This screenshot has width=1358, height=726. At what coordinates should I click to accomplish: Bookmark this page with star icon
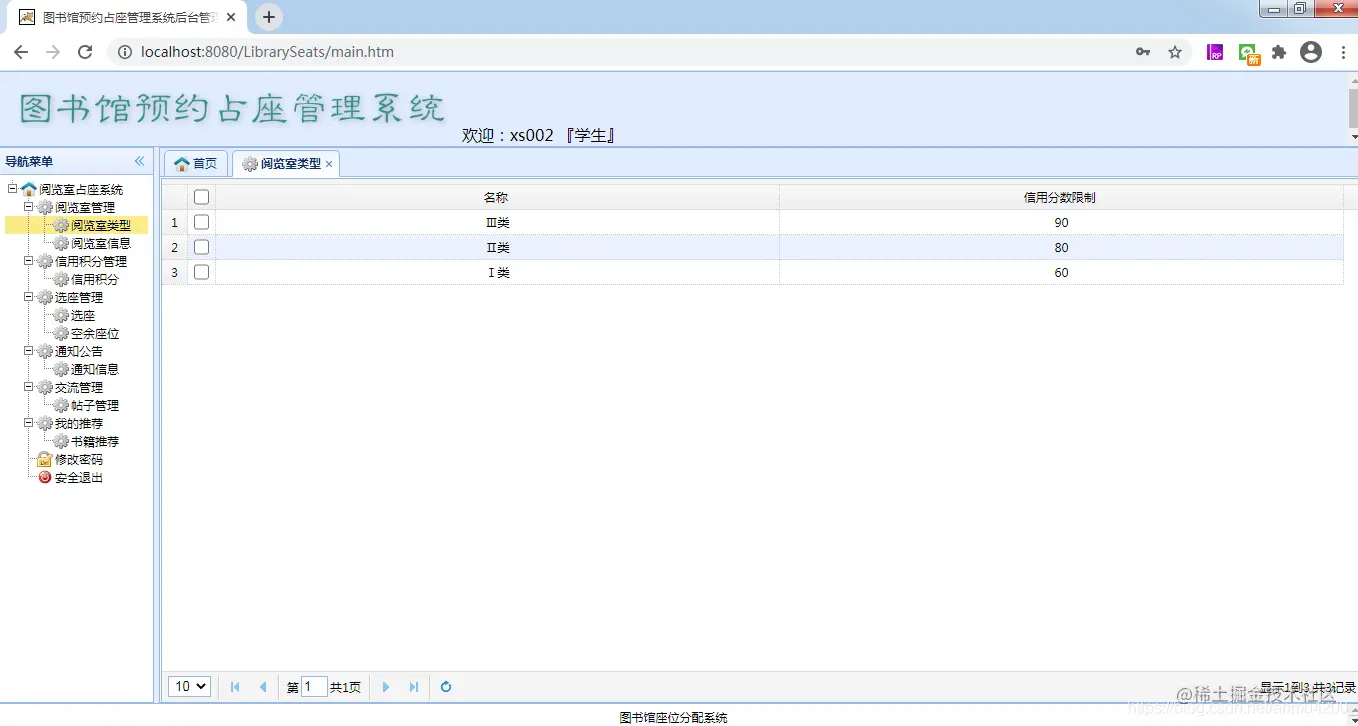1175,52
